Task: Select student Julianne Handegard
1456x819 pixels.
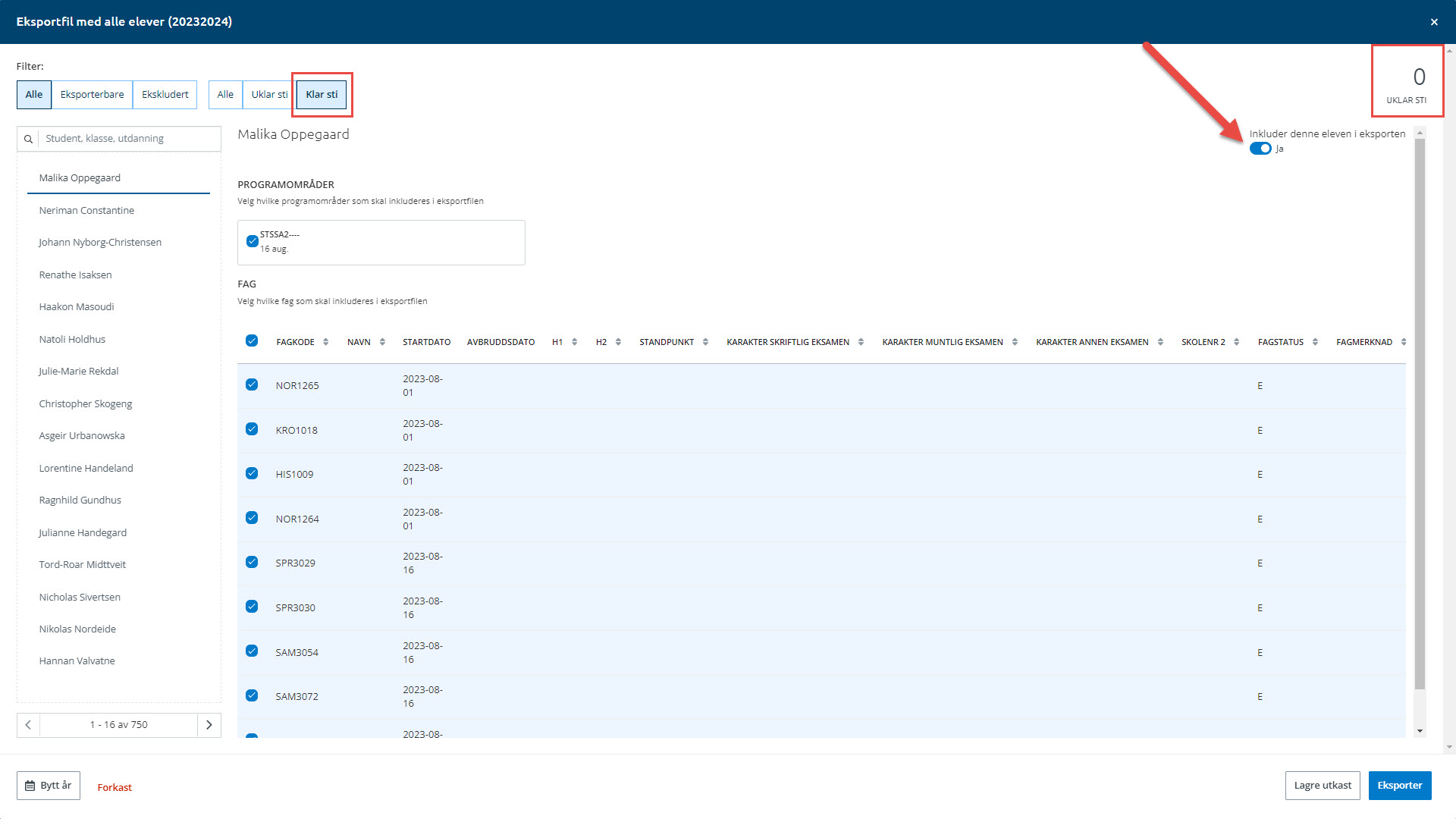Action: tap(118, 532)
